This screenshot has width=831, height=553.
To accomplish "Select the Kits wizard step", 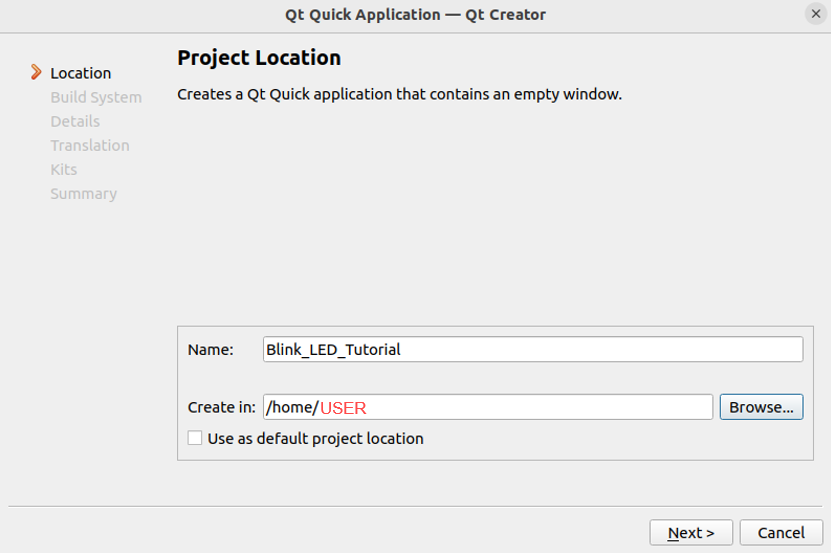I will [x=64, y=170].
